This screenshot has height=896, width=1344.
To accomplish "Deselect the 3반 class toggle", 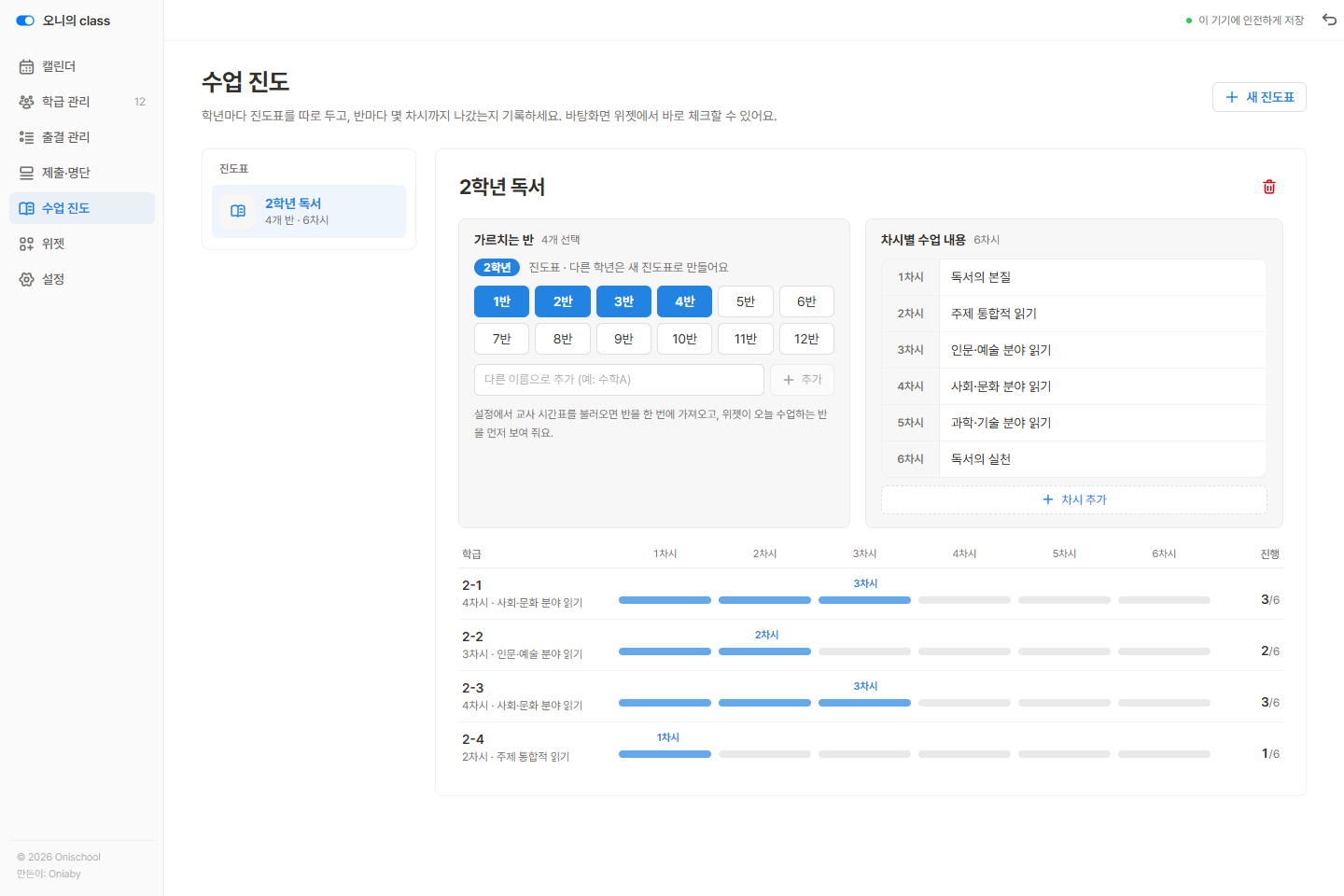I will click(x=623, y=301).
